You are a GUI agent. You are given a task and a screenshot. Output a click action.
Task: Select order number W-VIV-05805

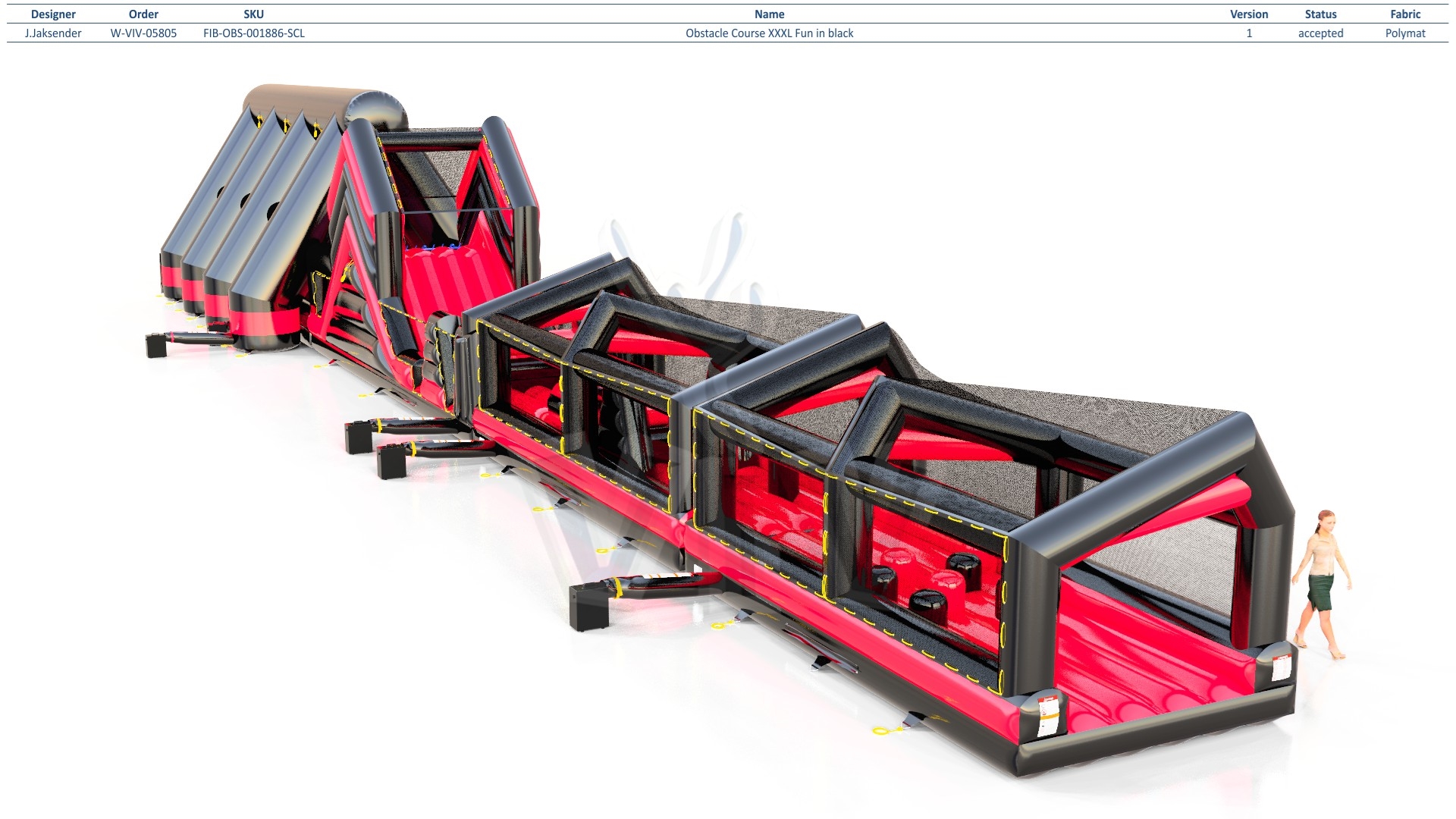click(x=143, y=33)
